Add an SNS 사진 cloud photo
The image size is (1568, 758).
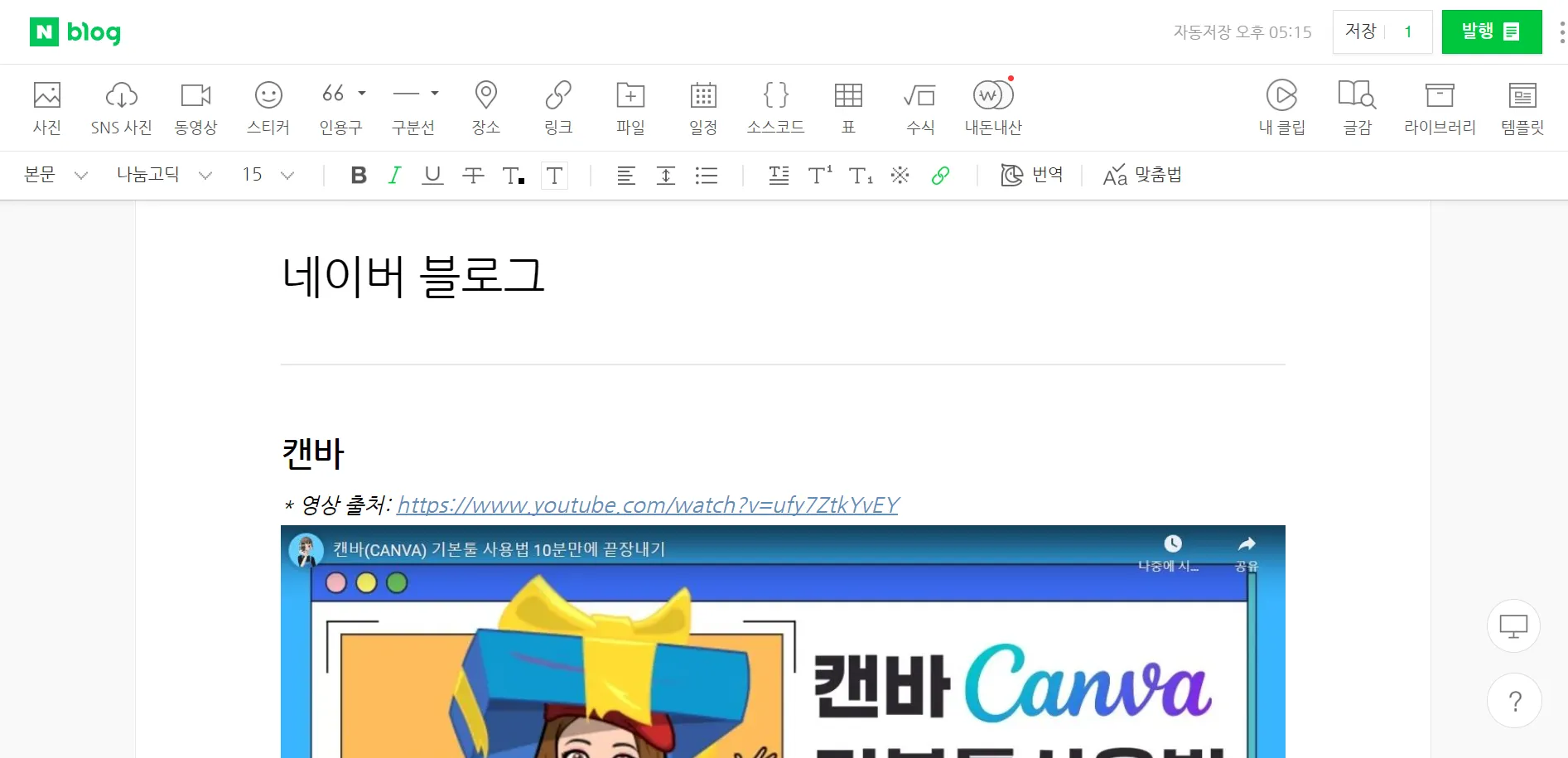[122, 108]
